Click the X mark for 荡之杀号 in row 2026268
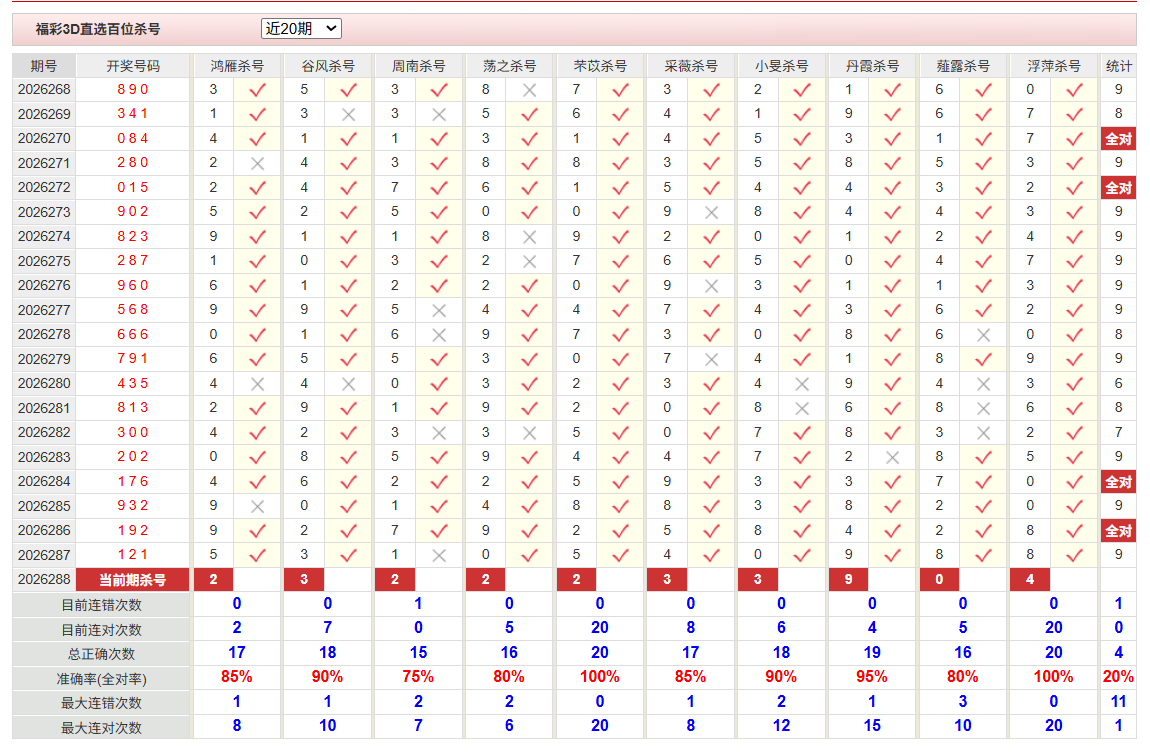 (530, 90)
